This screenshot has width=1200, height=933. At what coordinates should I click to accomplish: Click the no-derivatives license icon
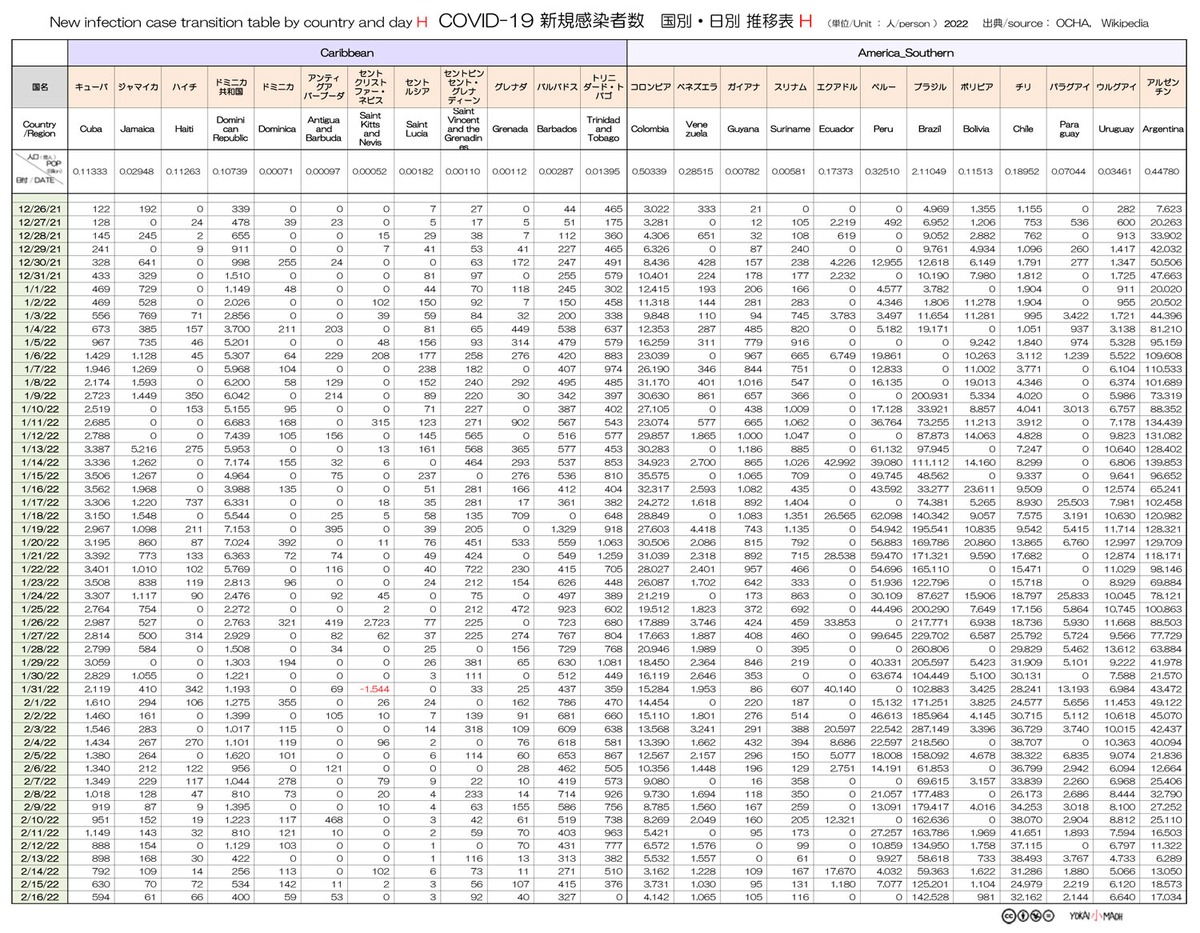coord(1047,917)
